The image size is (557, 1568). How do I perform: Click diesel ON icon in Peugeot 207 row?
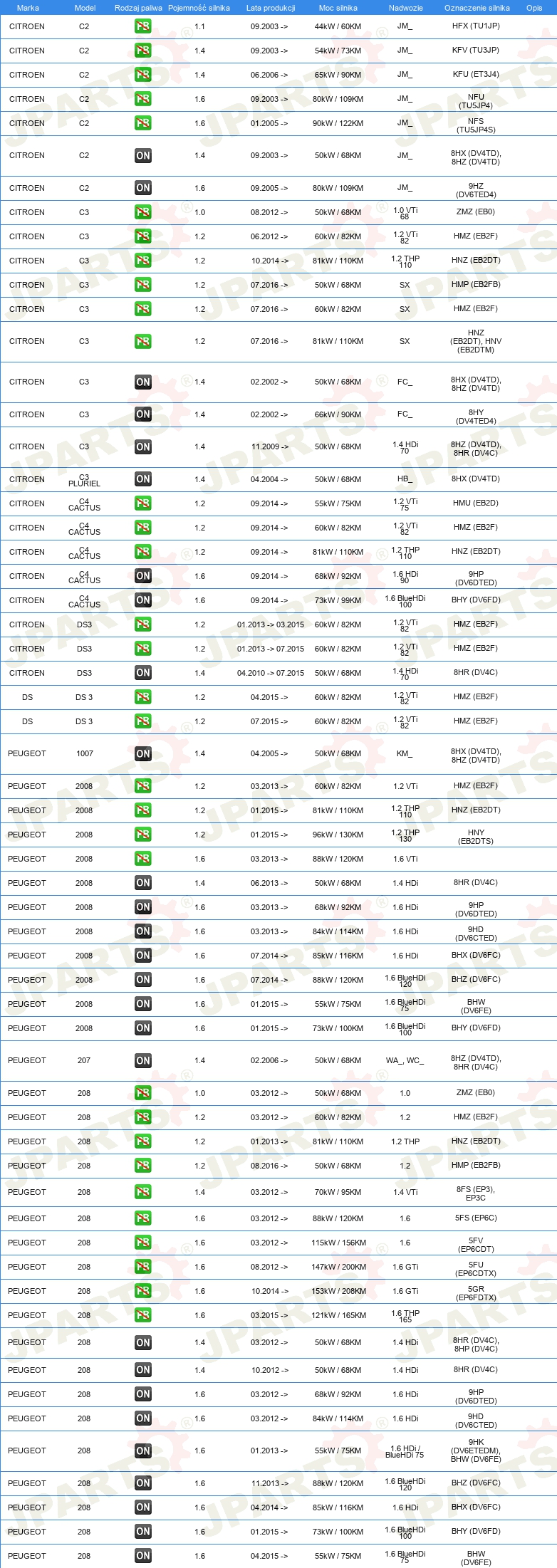pos(143,1060)
